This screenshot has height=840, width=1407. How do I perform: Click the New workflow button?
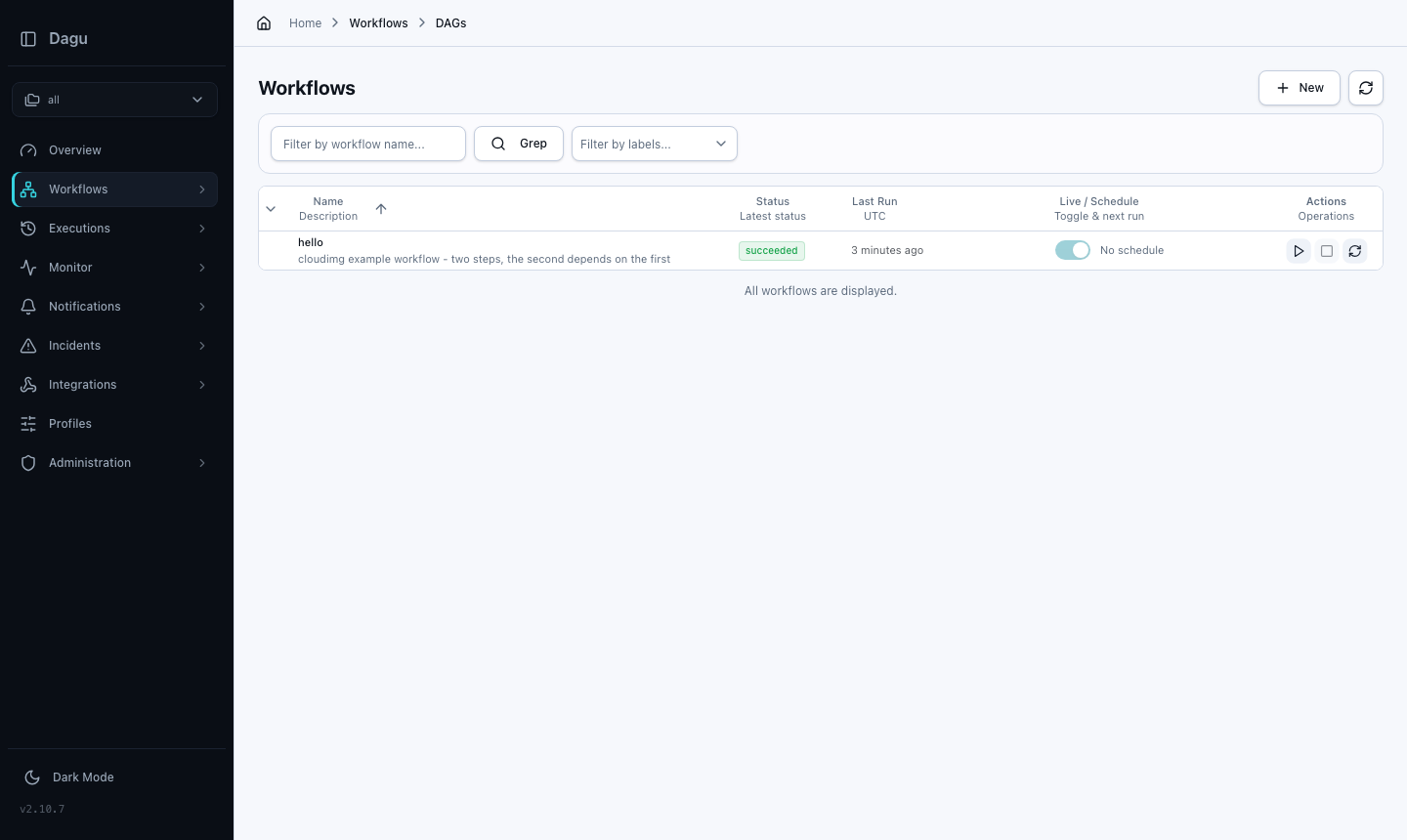pos(1300,88)
